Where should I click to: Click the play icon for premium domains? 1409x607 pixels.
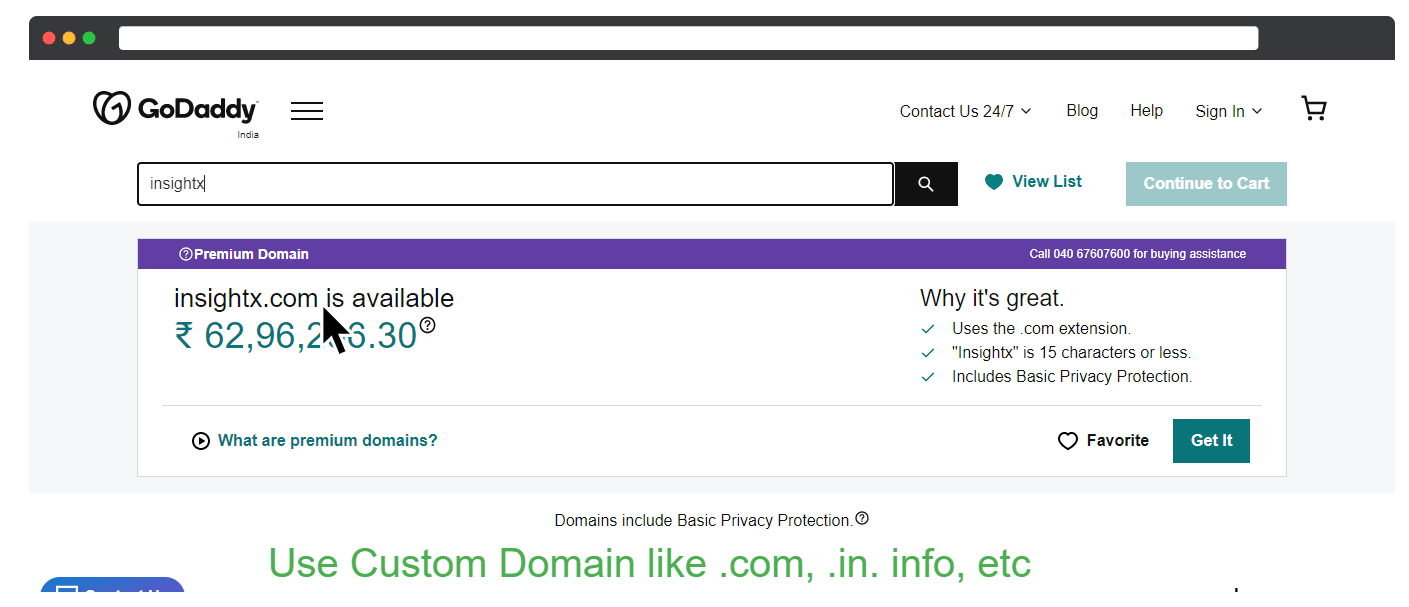[201, 441]
